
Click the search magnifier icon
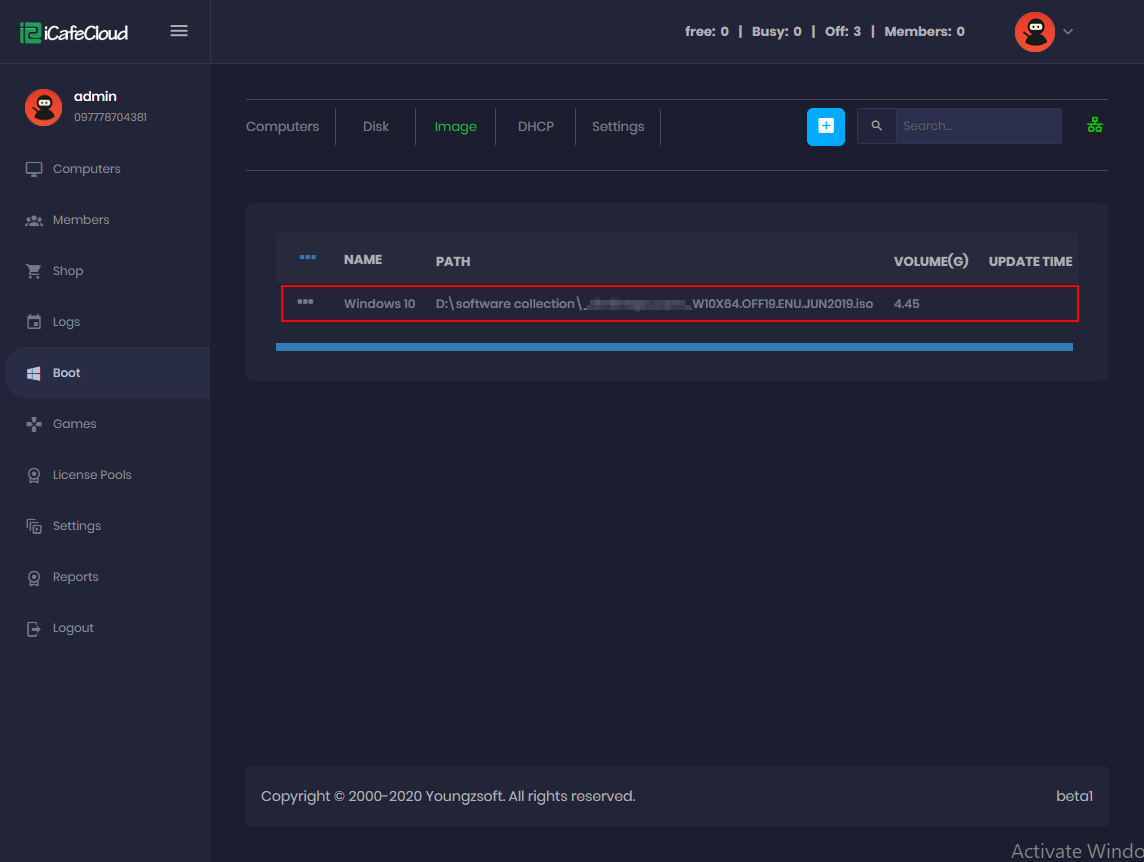coord(877,126)
